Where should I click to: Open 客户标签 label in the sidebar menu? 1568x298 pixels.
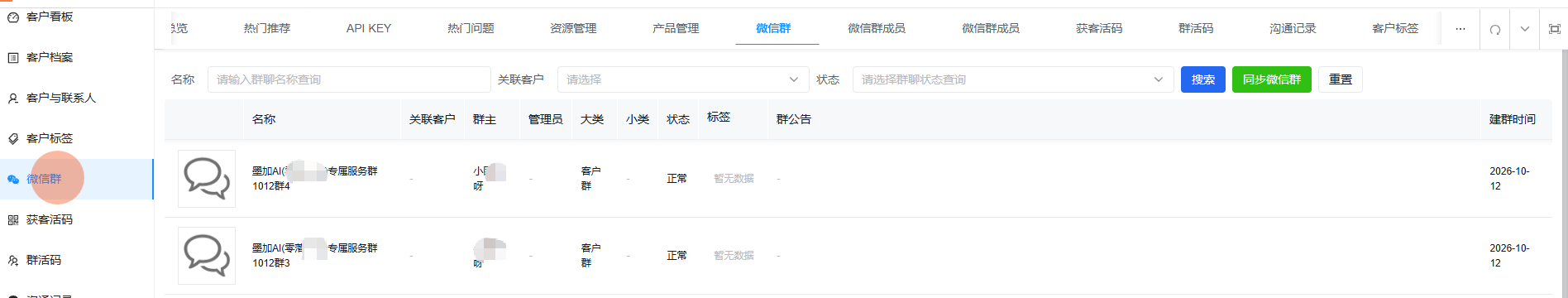click(50, 138)
